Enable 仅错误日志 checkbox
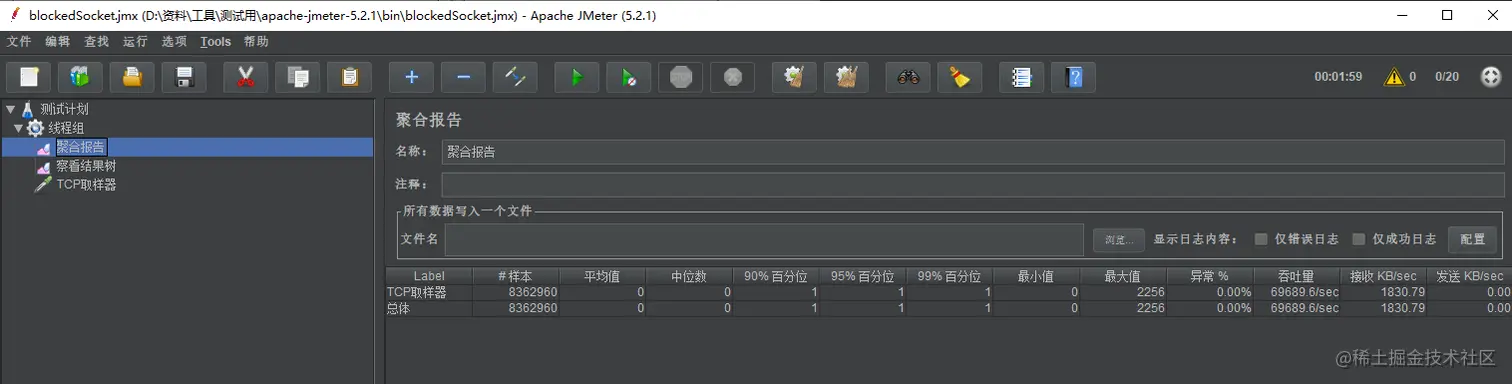This screenshot has height=384, width=1512. [x=1261, y=239]
